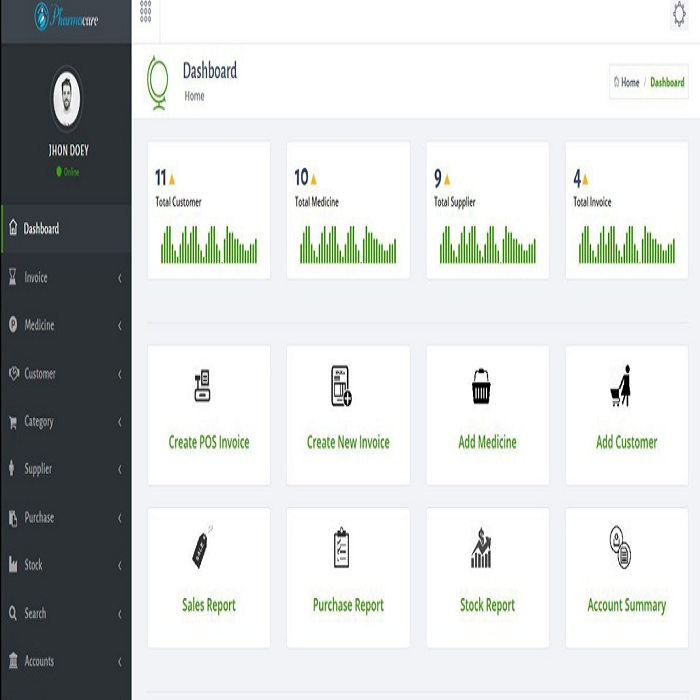Expand the Medicine sidebar menu
This screenshot has height=700, width=700.
65,325
